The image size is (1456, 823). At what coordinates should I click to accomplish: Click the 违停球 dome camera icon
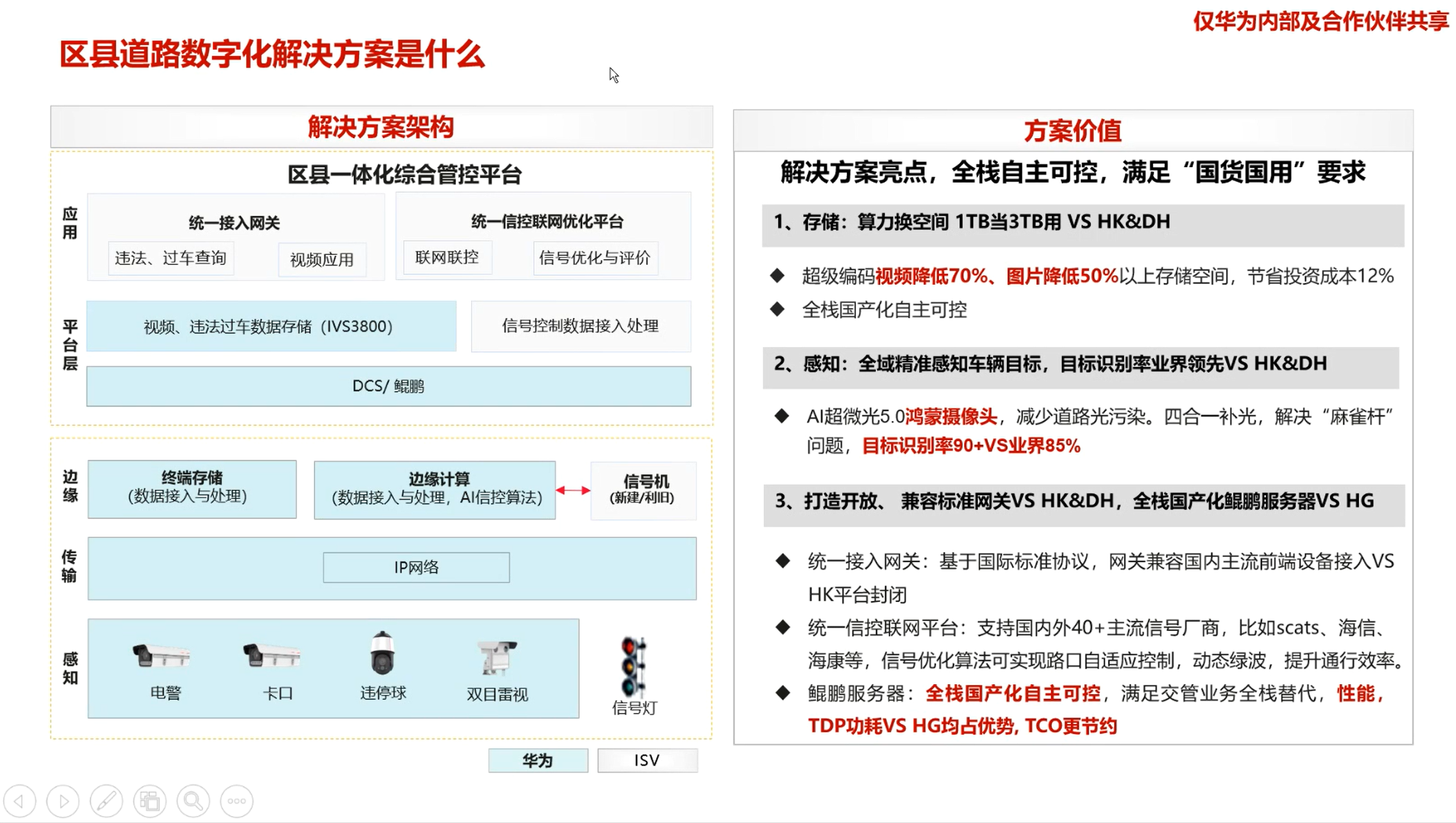coord(382,654)
